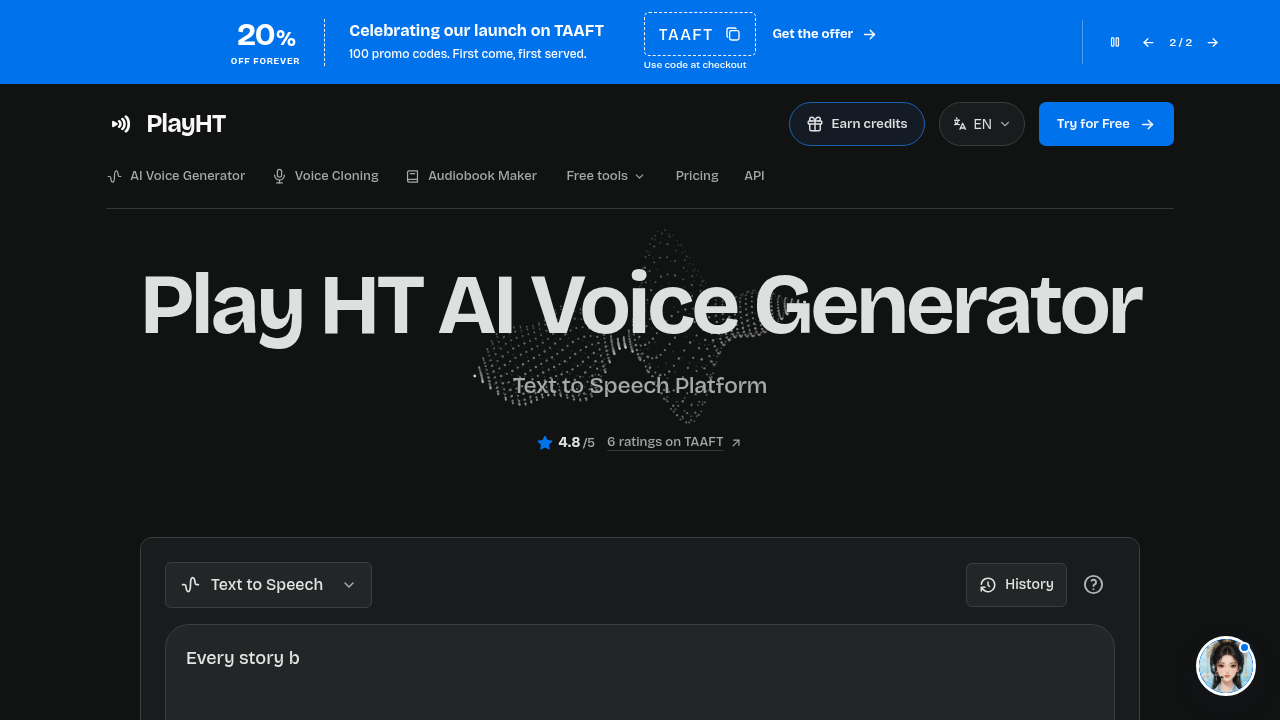
Task: Open Voice Cloning nav item
Action: [326, 176]
